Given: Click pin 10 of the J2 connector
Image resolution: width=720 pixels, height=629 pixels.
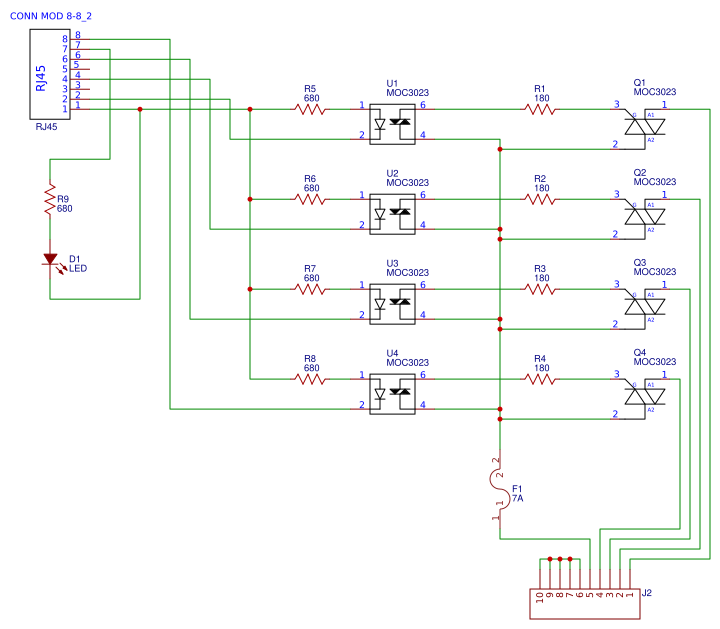Looking at the screenshot, I should 540,580.
